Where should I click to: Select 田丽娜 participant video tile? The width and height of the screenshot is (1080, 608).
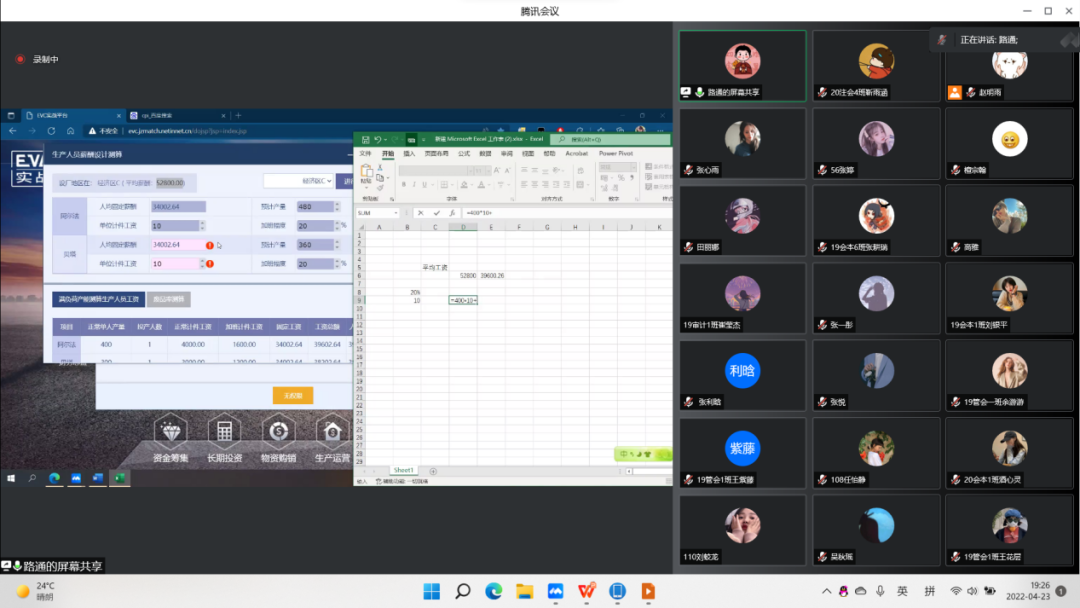pos(742,220)
